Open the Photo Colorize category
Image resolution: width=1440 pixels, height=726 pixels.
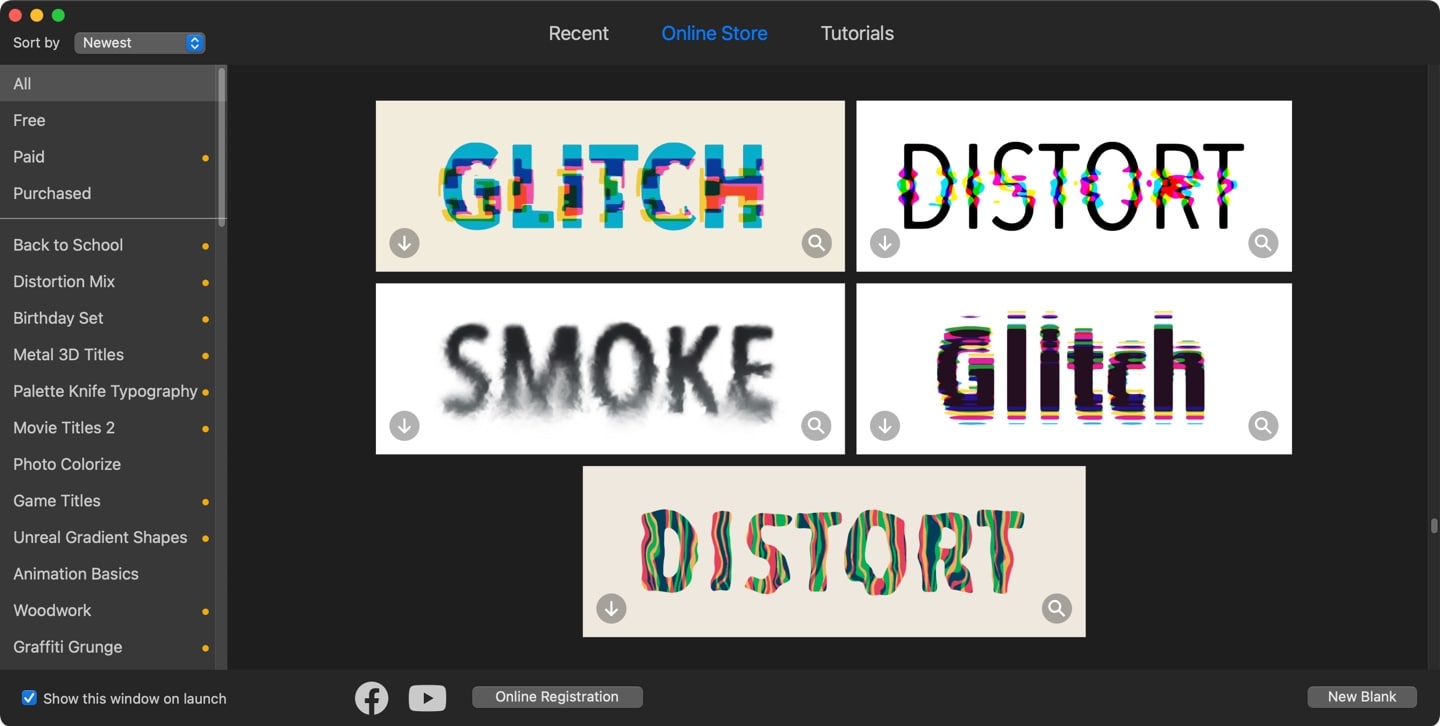(x=108, y=464)
